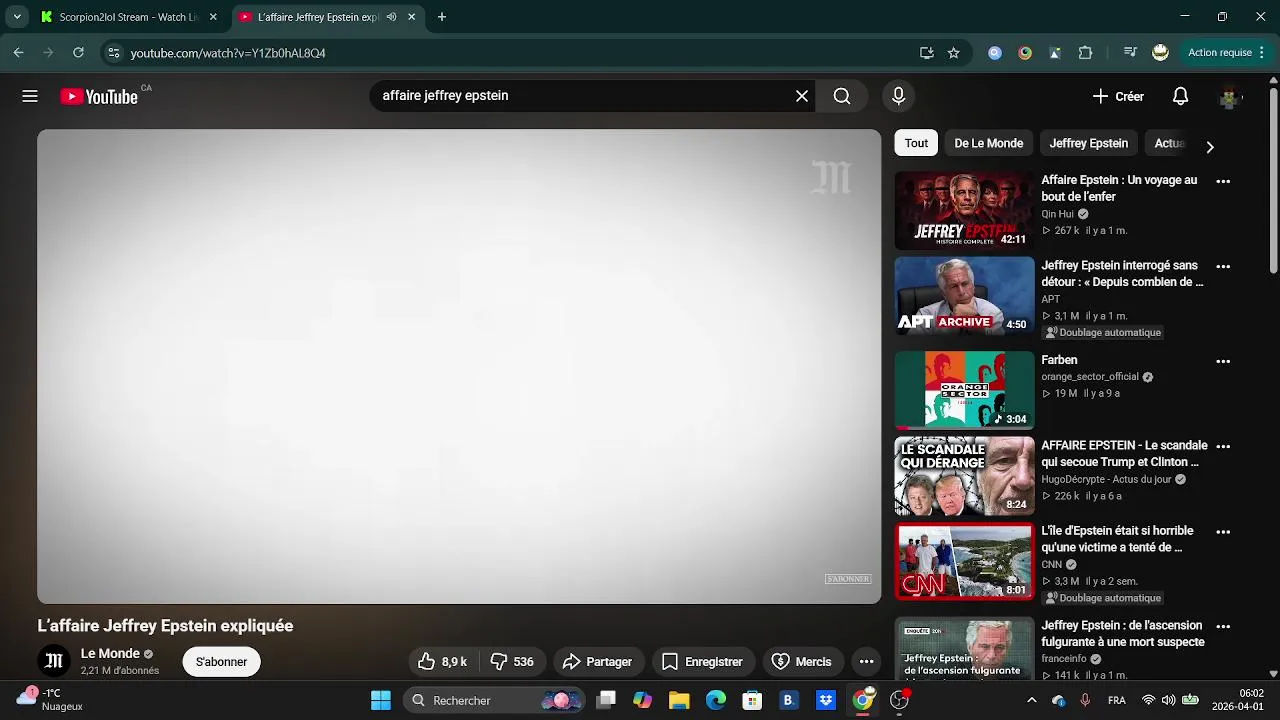
Task: Open 'L'île d'Epstein était si horrible' title
Action: [1117, 539]
